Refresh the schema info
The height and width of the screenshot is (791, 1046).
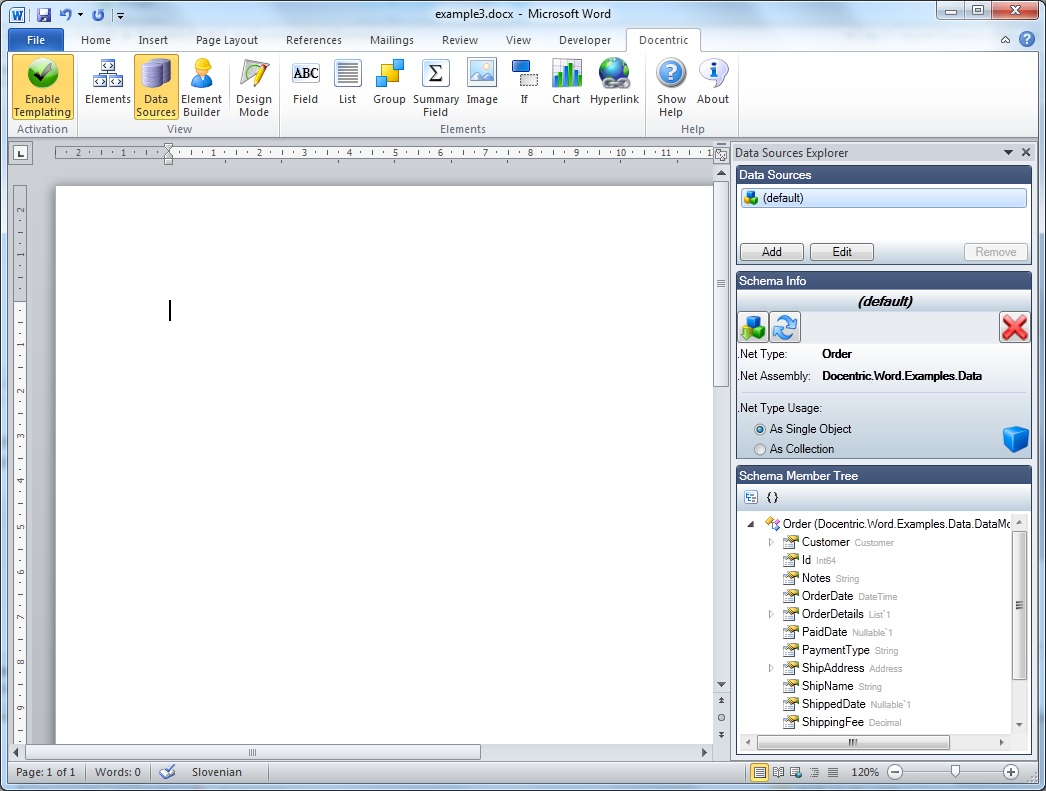click(x=785, y=327)
